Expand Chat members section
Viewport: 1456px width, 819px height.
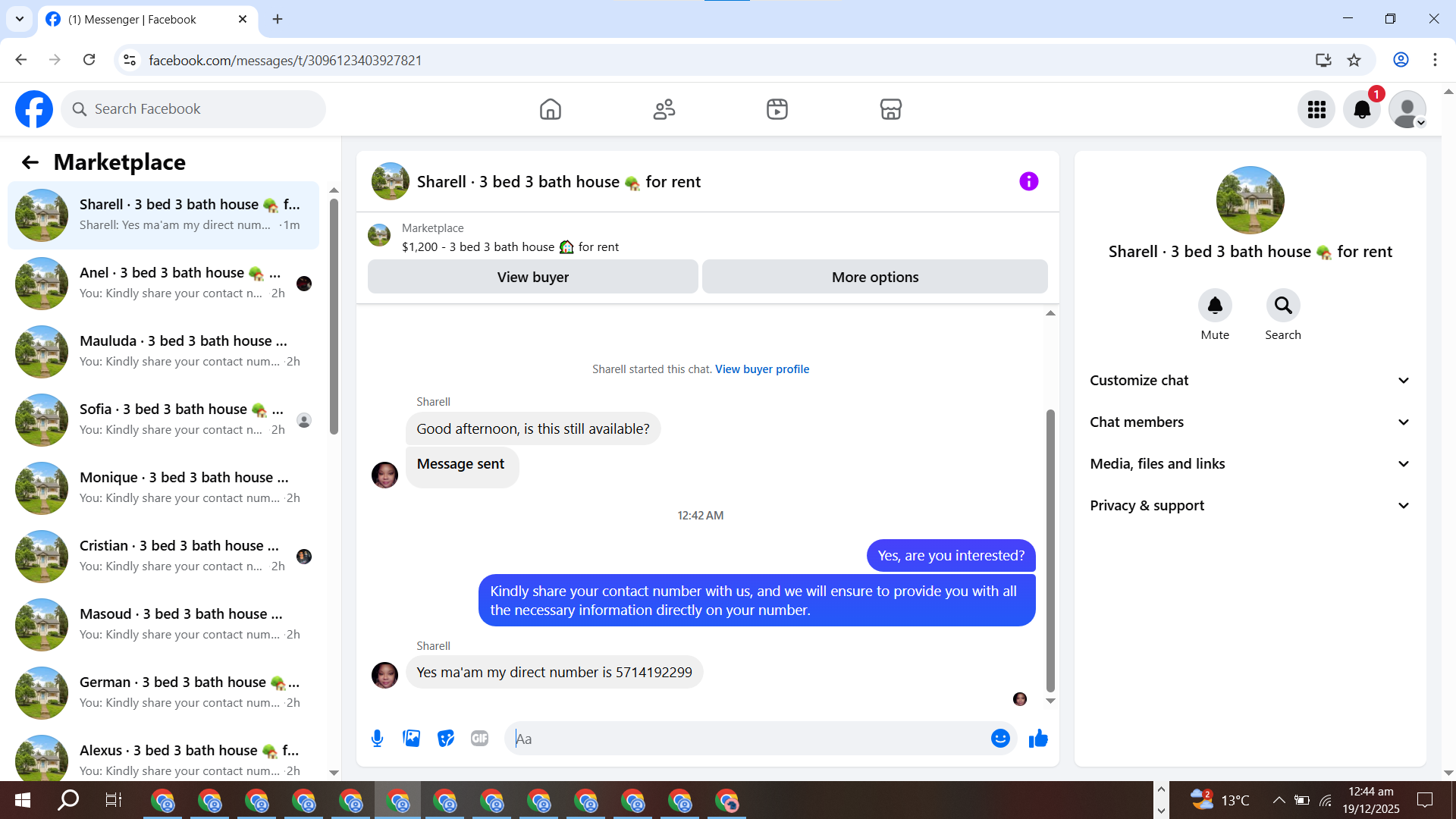coord(1250,422)
